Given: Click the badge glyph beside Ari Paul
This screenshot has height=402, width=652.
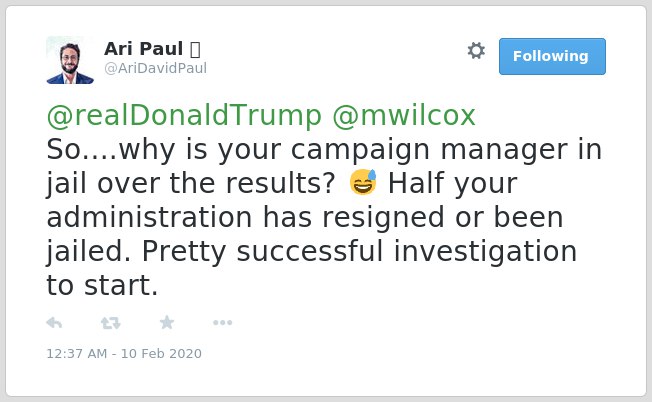Looking at the screenshot, I should tap(195, 49).
